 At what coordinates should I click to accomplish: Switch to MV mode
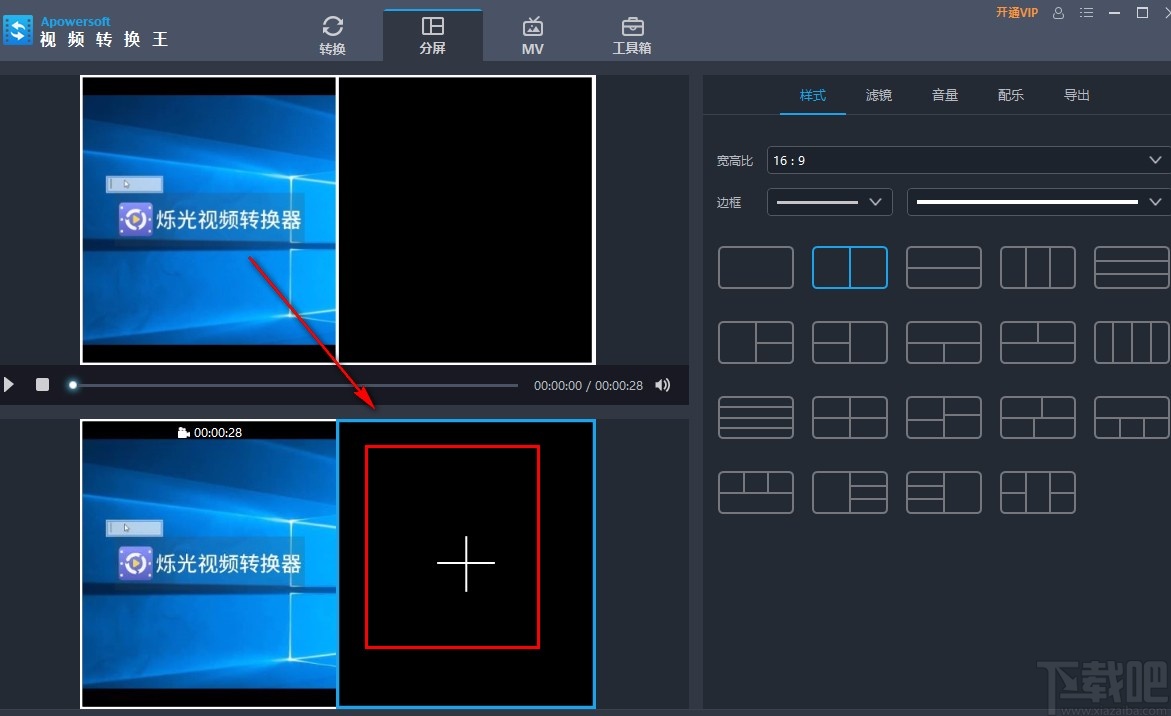click(x=532, y=33)
